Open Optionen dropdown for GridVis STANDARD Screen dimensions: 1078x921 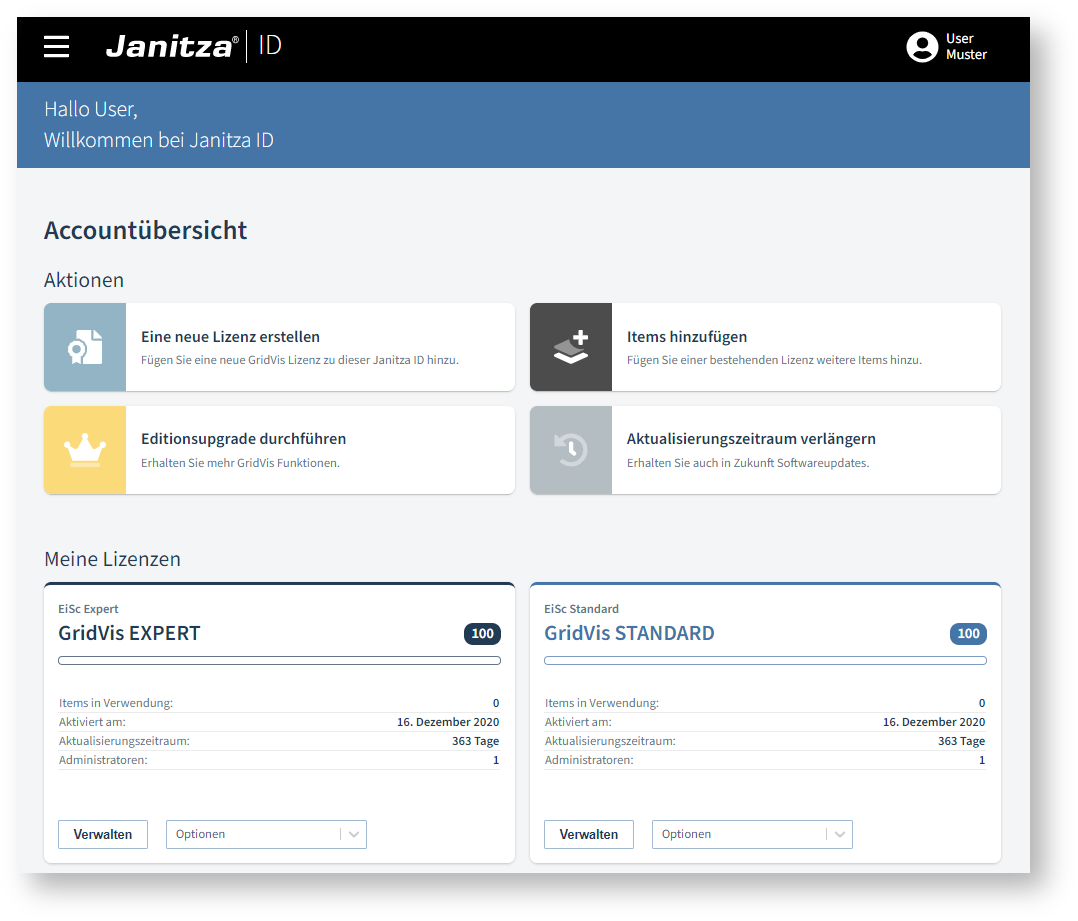[752, 834]
